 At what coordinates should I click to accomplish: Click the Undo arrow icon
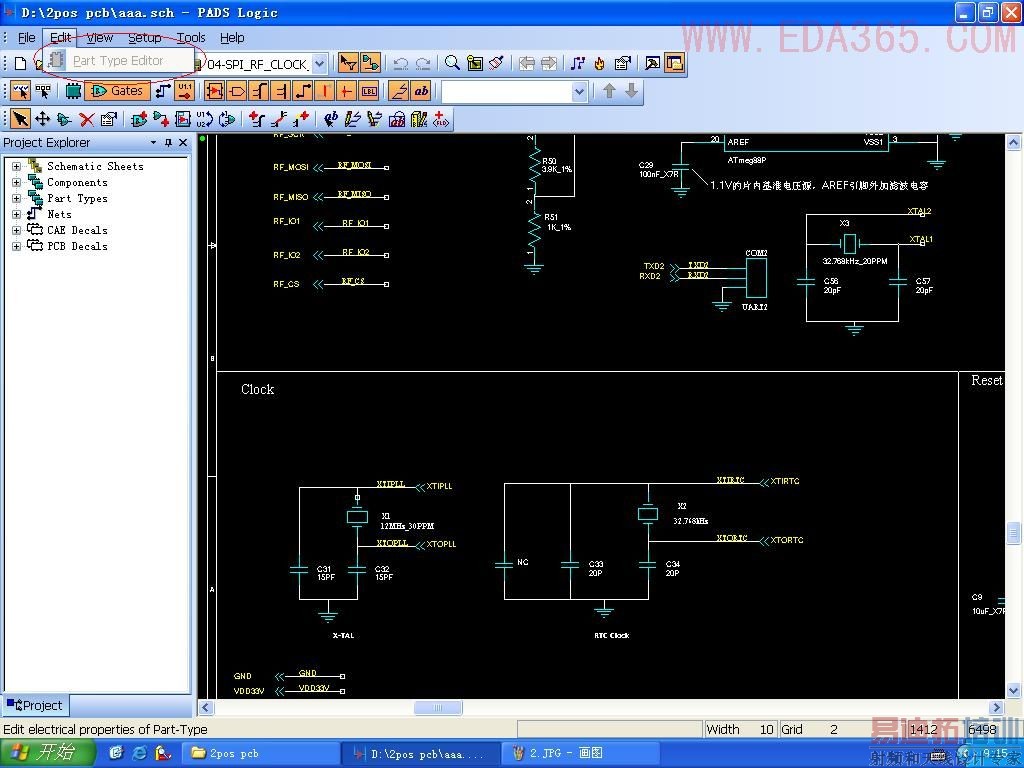click(x=401, y=63)
